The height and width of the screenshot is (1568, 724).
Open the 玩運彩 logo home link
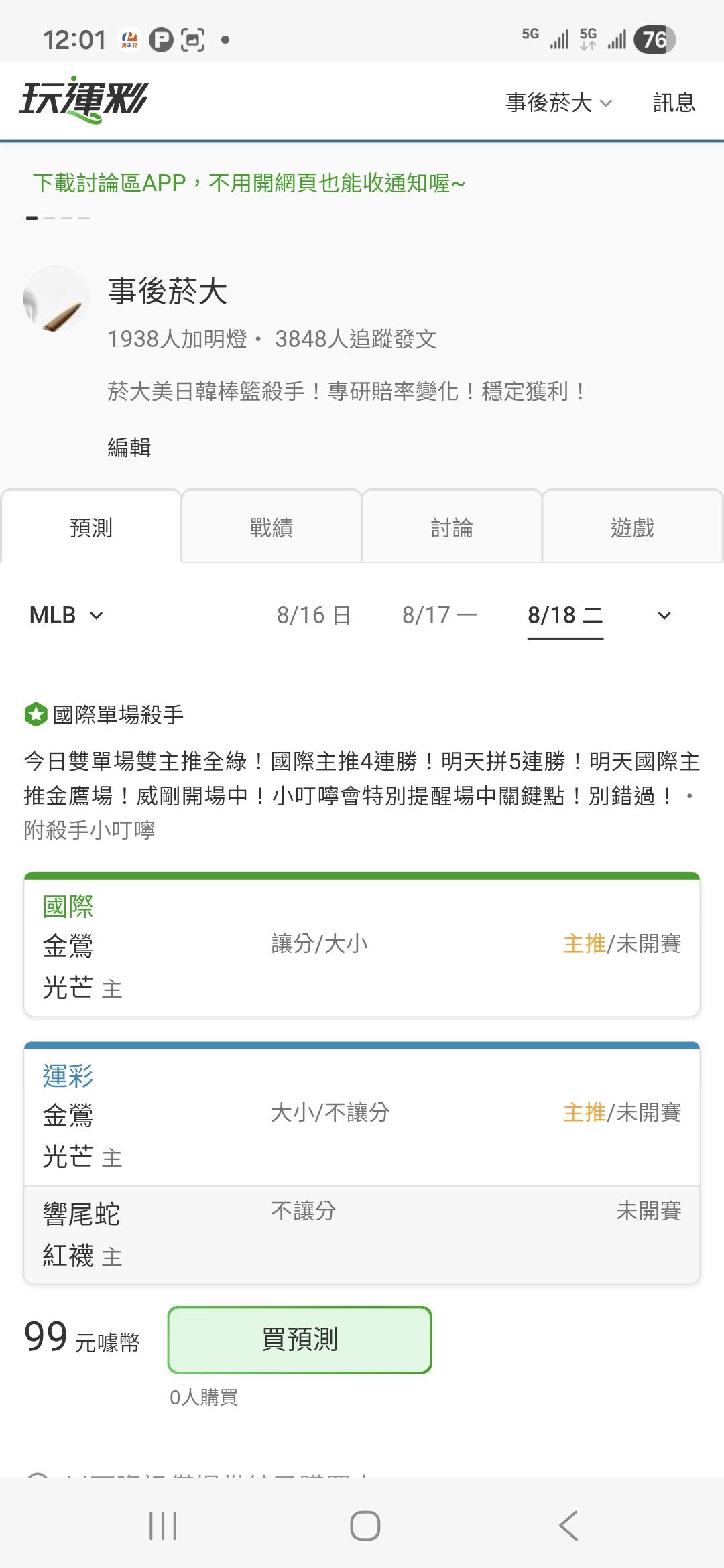[x=84, y=101]
